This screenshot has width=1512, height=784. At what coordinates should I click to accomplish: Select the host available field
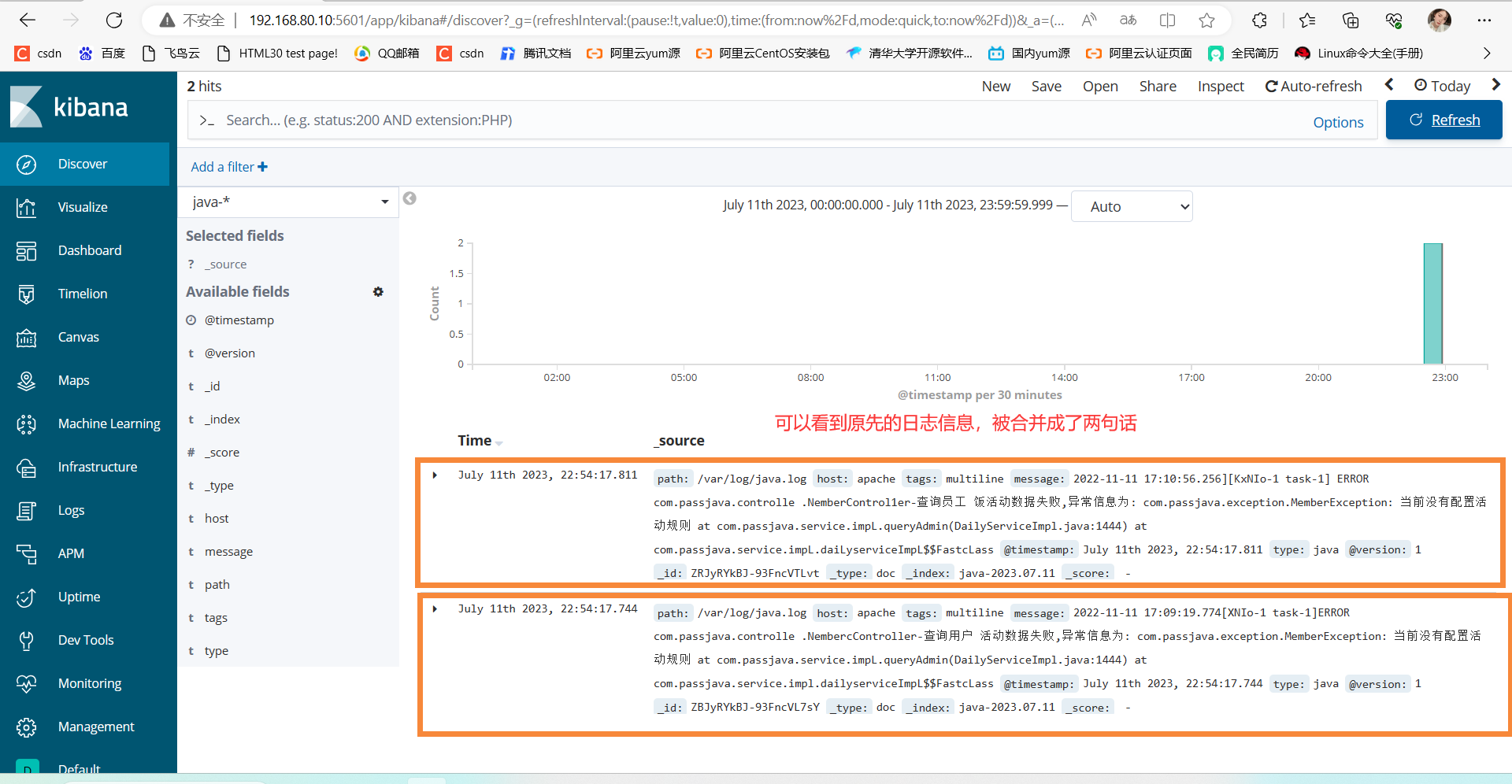(217, 519)
